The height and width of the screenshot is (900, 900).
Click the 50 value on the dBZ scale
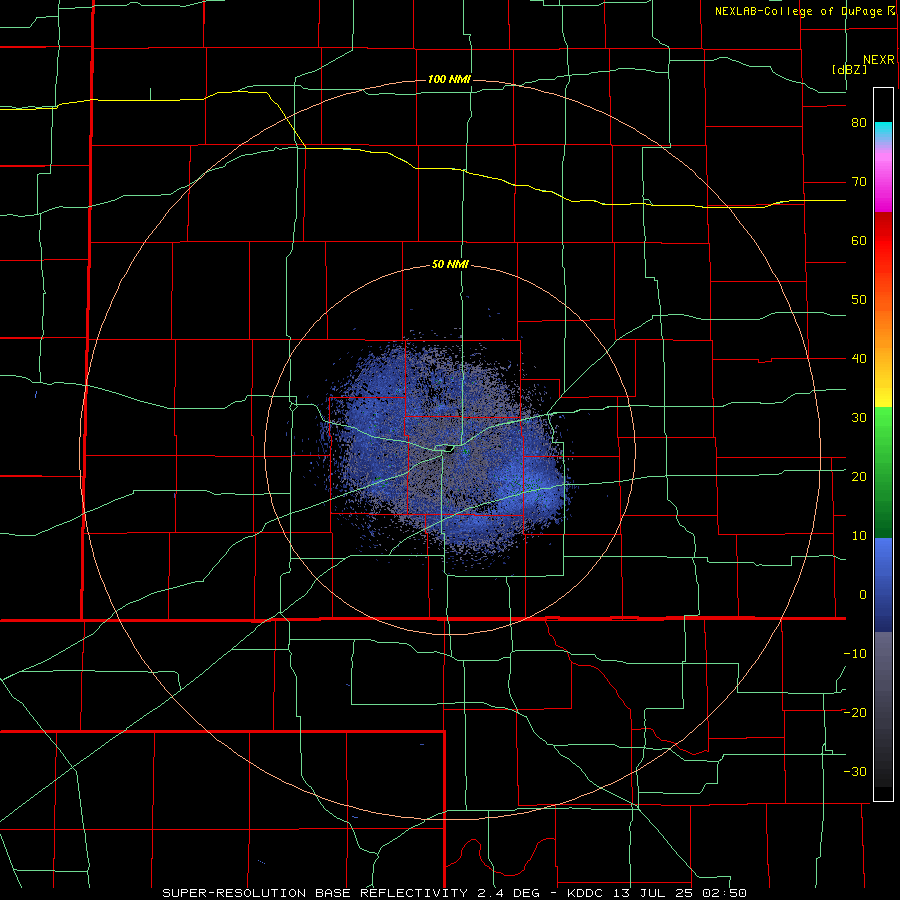(x=859, y=300)
